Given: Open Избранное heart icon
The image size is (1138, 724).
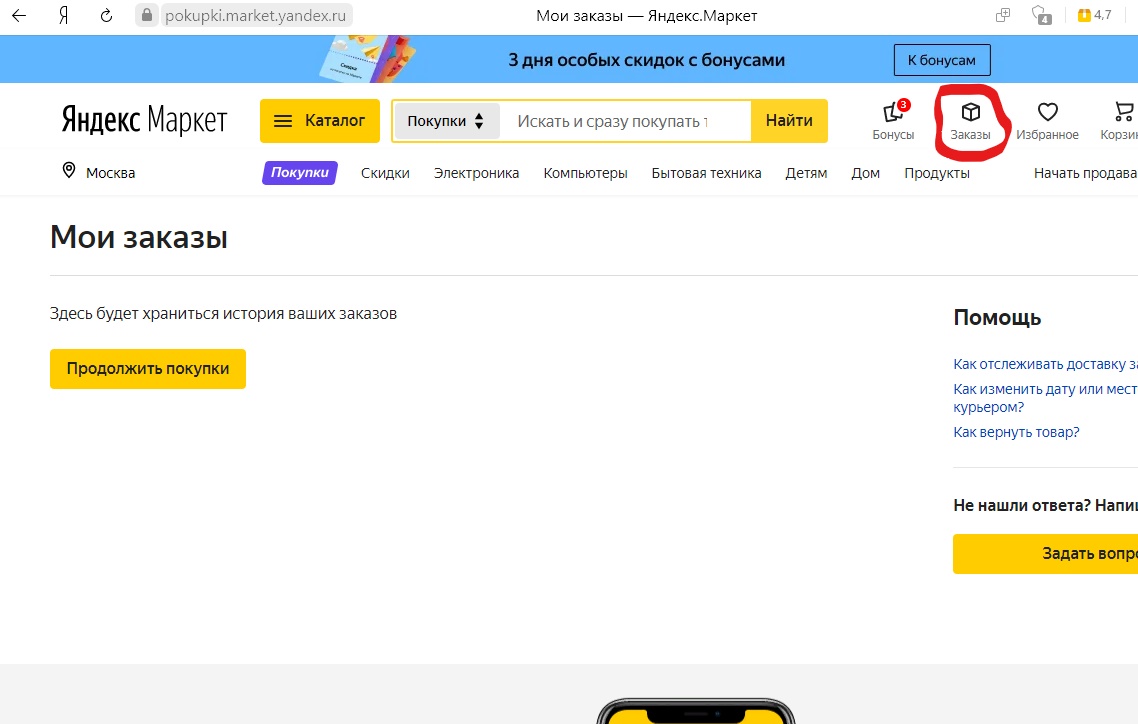Looking at the screenshot, I should (x=1047, y=112).
